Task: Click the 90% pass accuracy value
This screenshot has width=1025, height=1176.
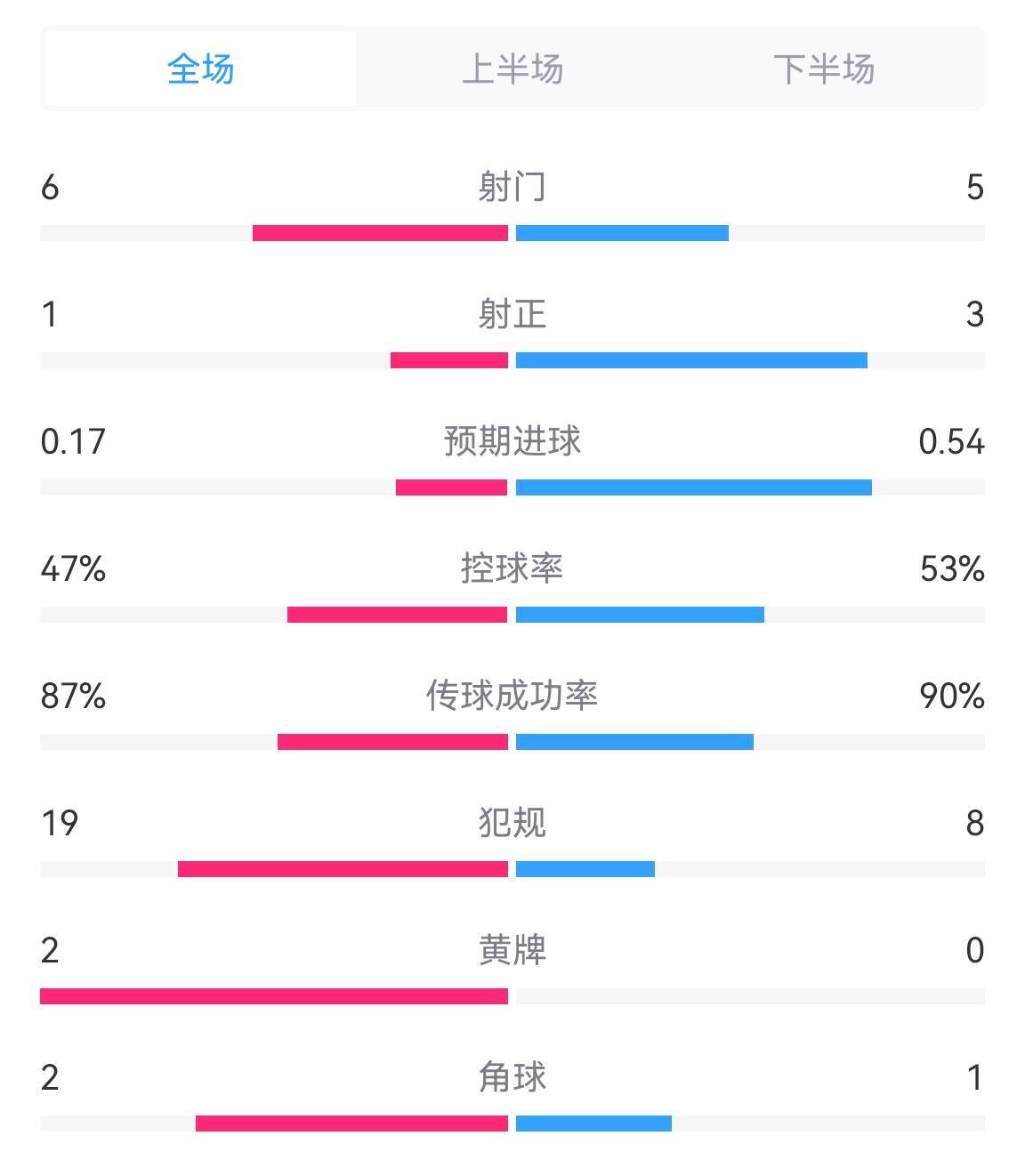Action: (952, 696)
